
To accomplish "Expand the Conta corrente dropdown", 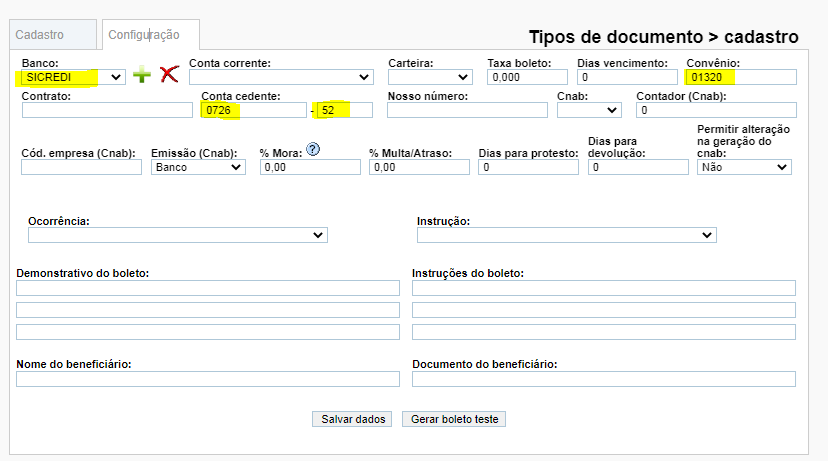I will click(281, 77).
